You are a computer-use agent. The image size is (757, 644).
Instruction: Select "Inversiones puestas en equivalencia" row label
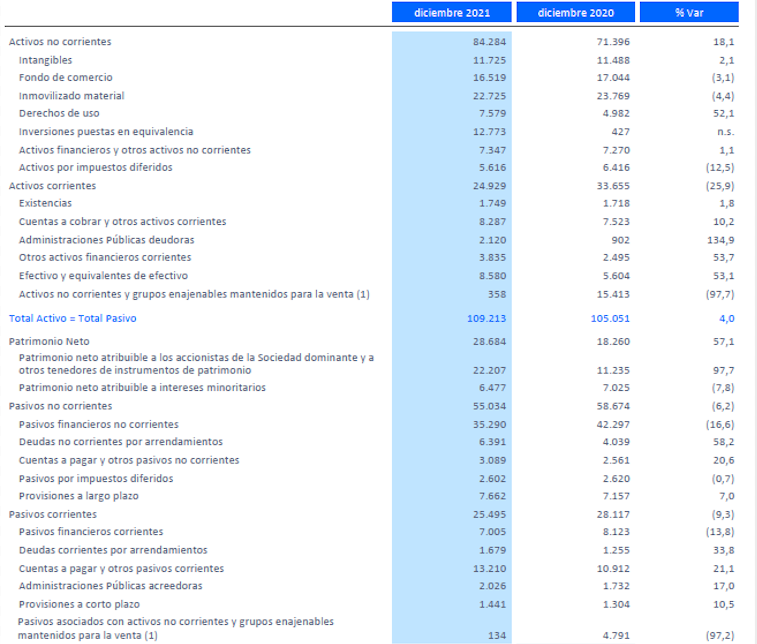point(106,131)
